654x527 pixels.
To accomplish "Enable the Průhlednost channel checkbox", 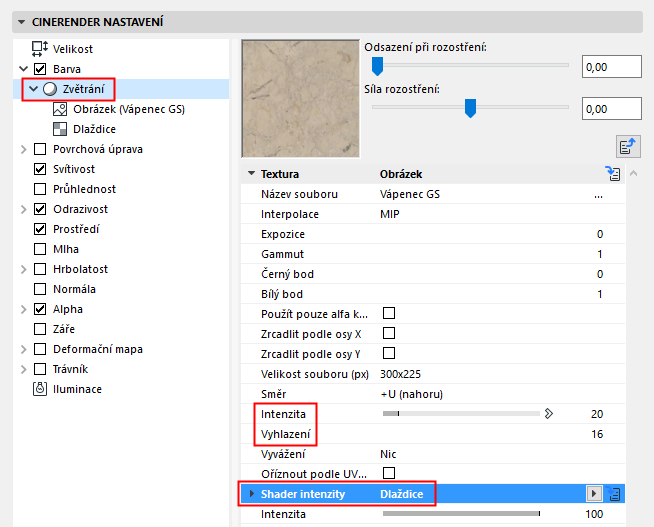I will click(40, 189).
